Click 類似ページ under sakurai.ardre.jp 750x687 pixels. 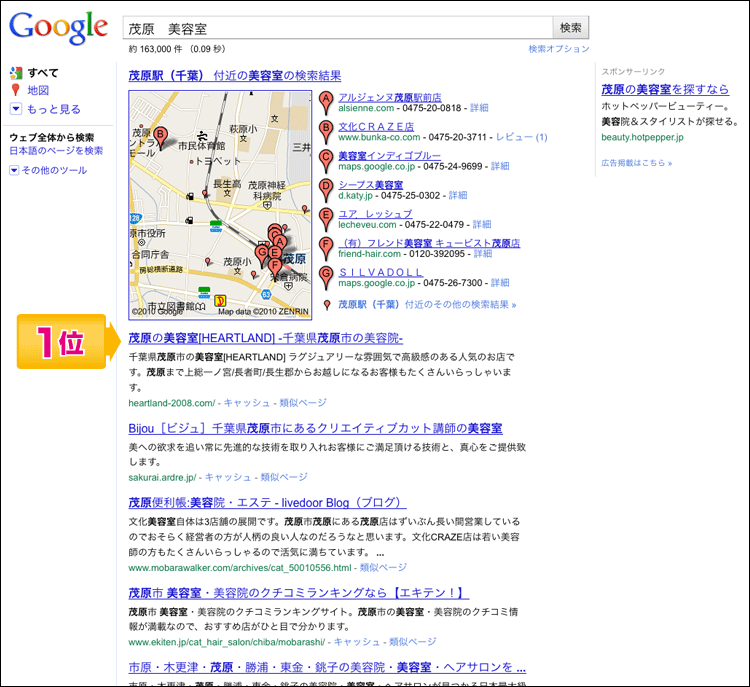tap(284, 477)
